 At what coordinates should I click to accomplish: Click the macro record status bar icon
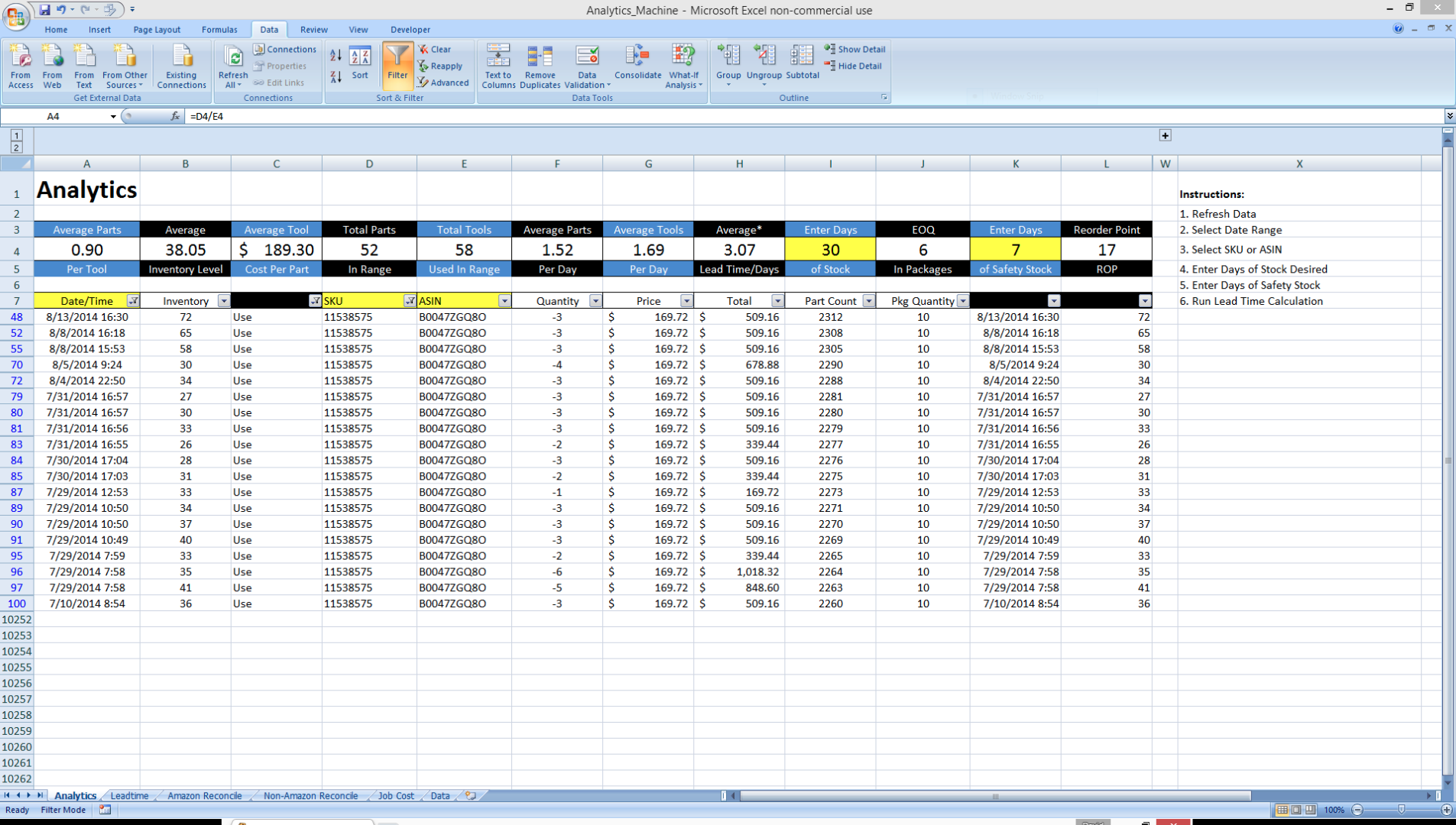(105, 810)
